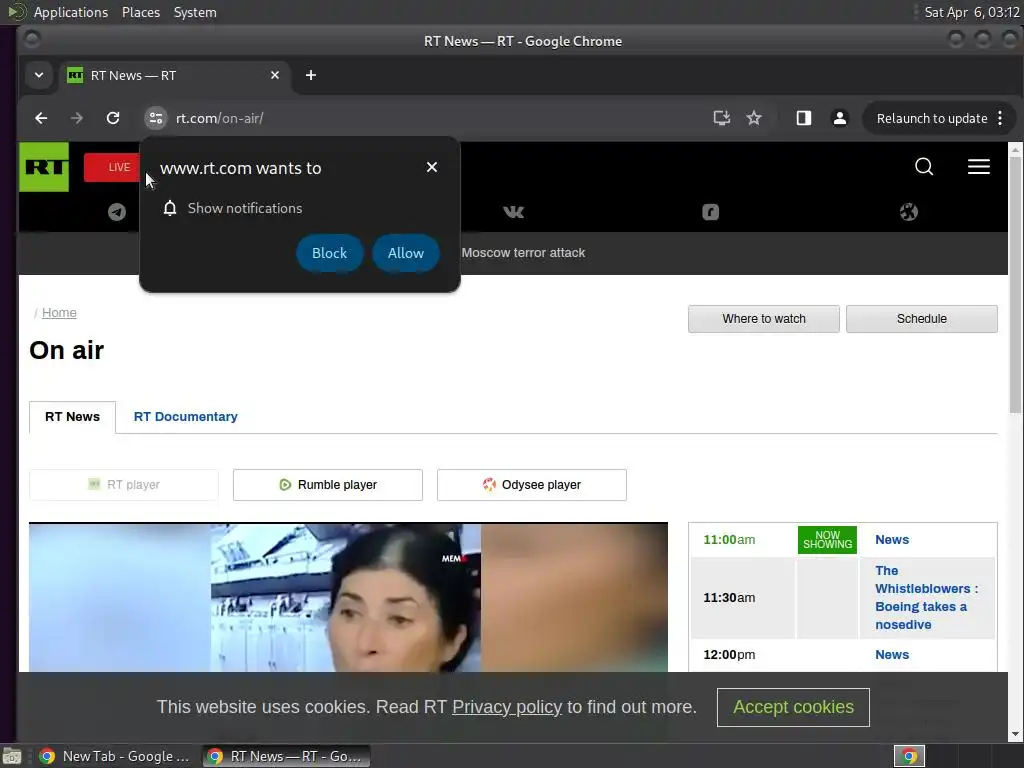Go back to the previous page

(x=41, y=118)
